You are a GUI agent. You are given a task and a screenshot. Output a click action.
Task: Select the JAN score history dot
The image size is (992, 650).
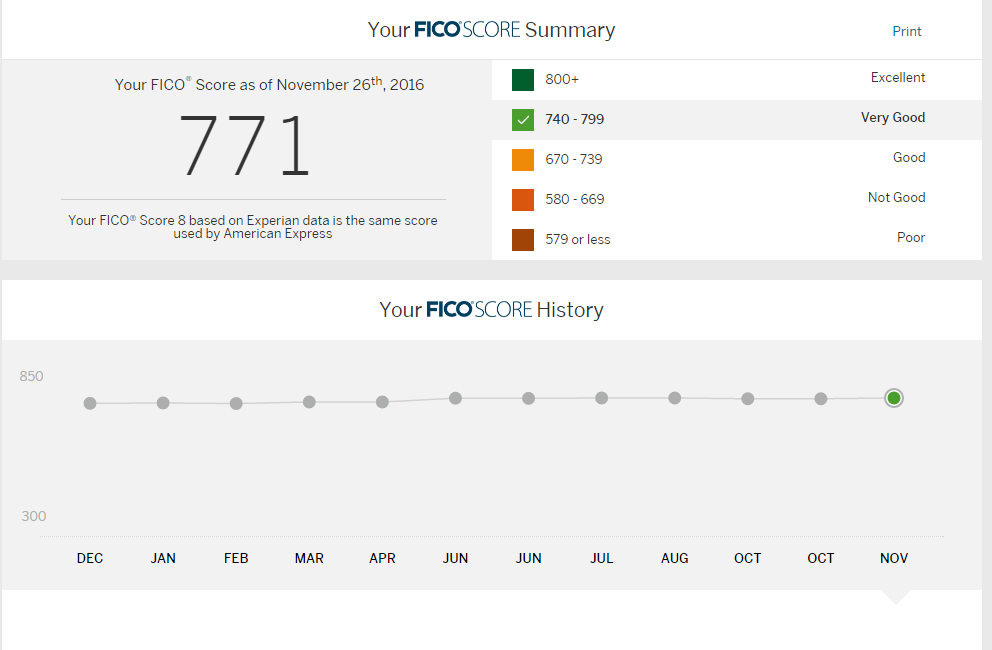coord(163,403)
